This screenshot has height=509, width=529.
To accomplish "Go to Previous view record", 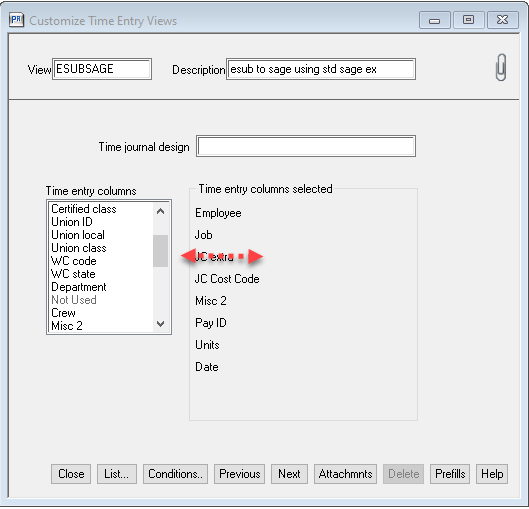I will [x=240, y=474].
